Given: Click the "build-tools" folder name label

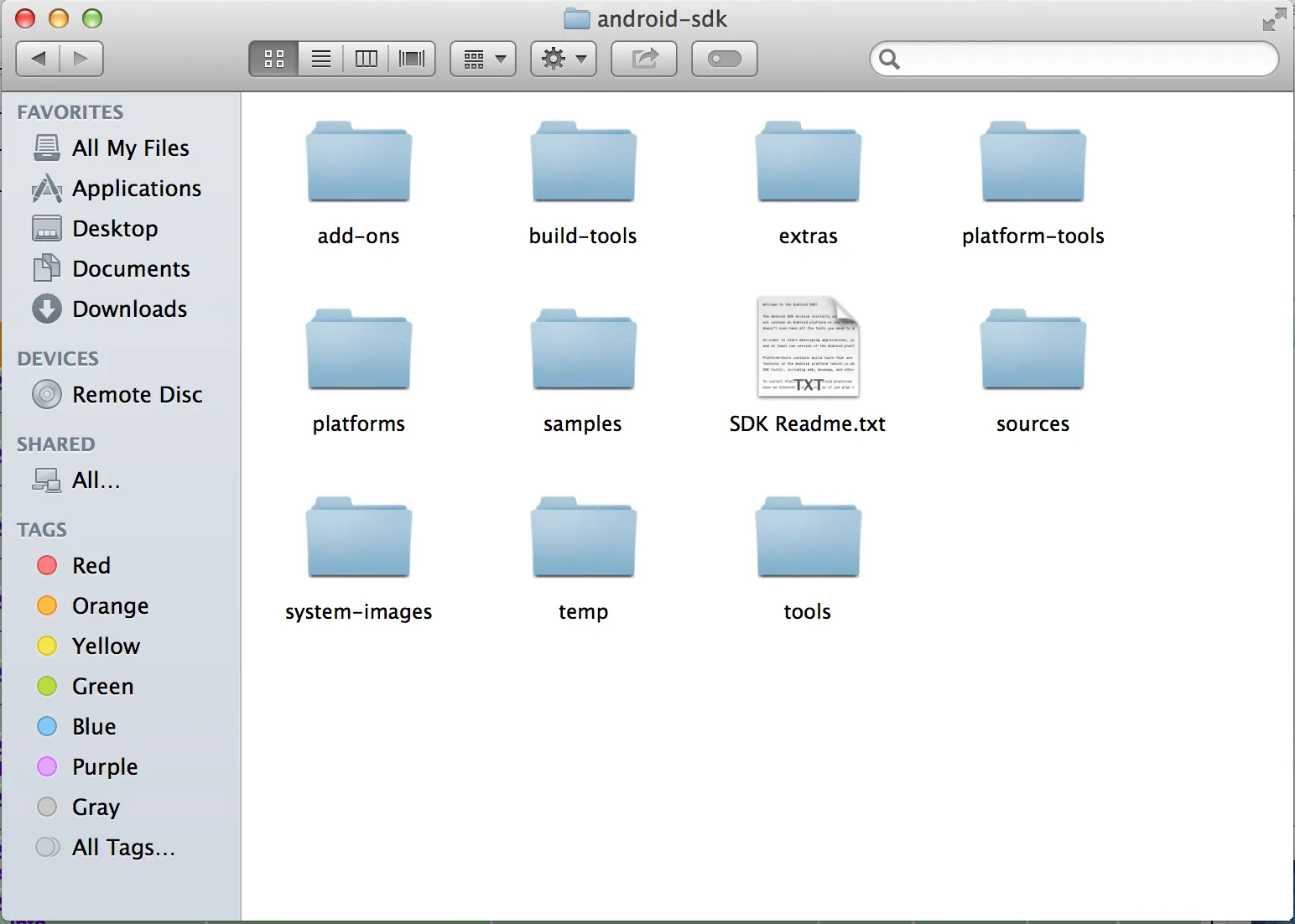Looking at the screenshot, I should tap(583, 236).
